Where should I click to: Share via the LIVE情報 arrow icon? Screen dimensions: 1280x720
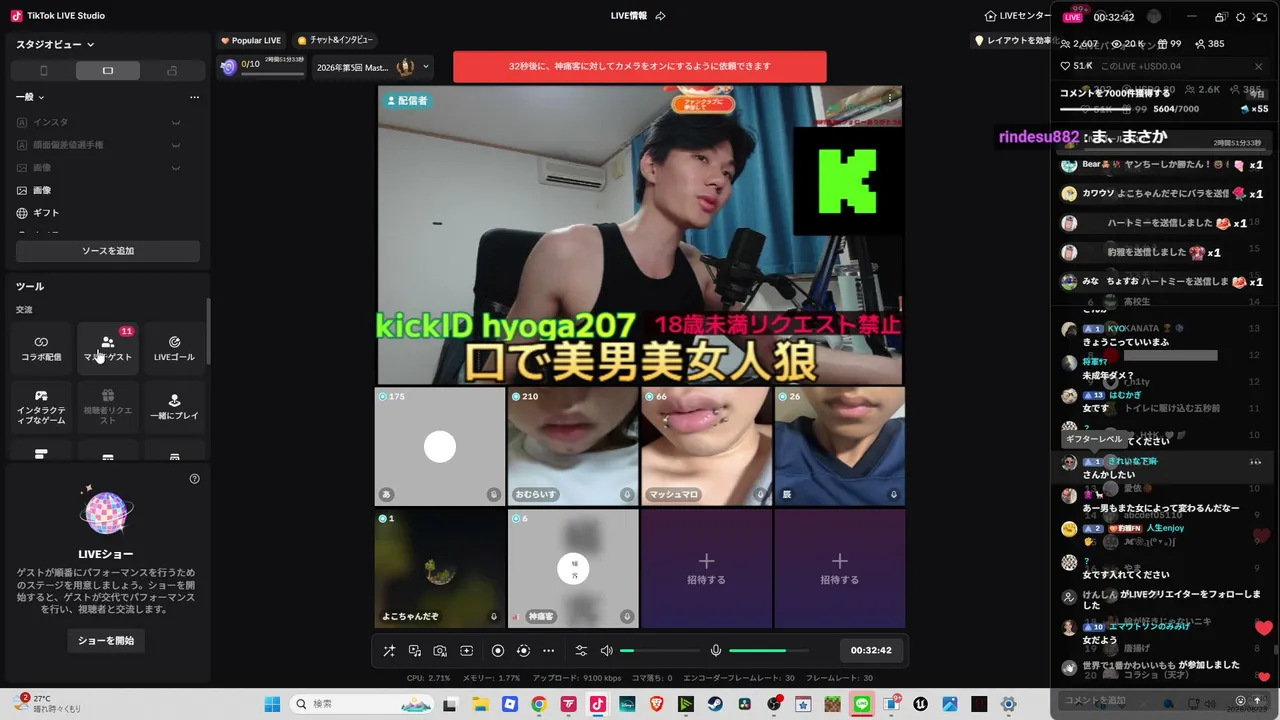(660, 16)
